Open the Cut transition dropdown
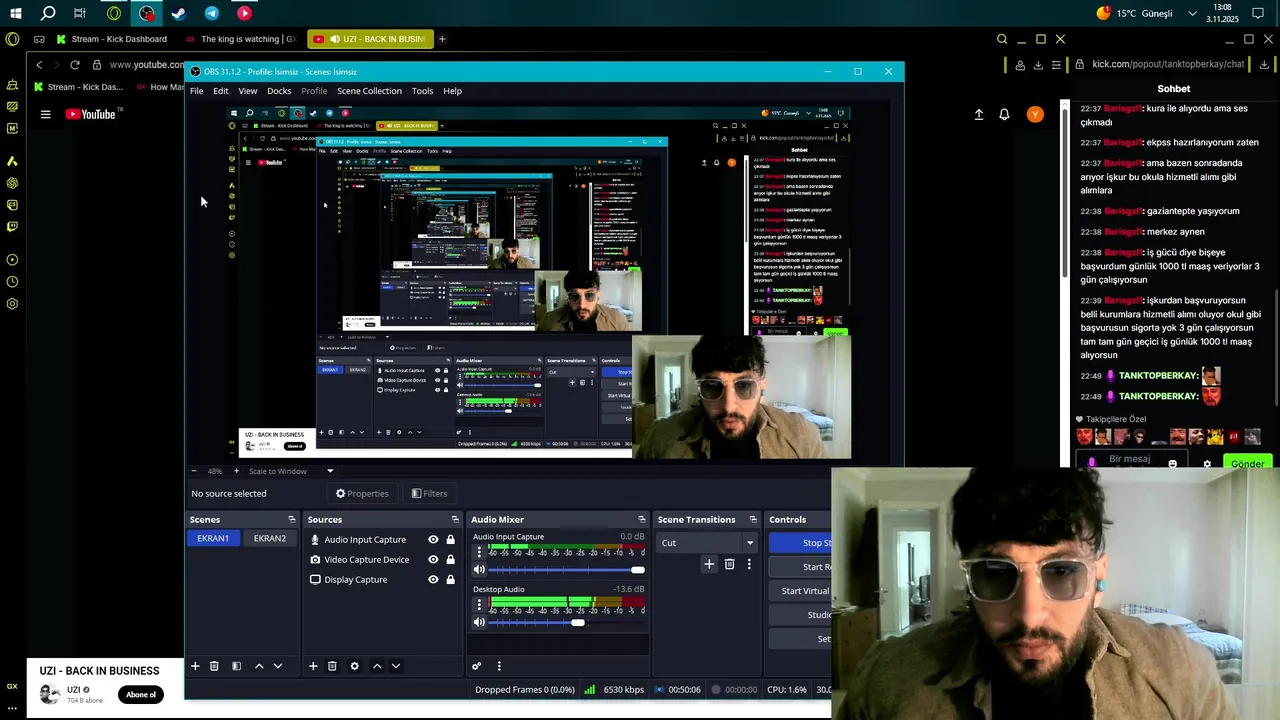This screenshot has width=1280, height=720. pyautogui.click(x=707, y=543)
